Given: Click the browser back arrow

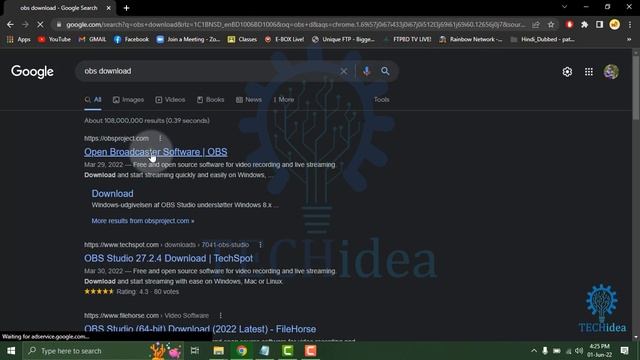Looking at the screenshot, I should 10,24.
